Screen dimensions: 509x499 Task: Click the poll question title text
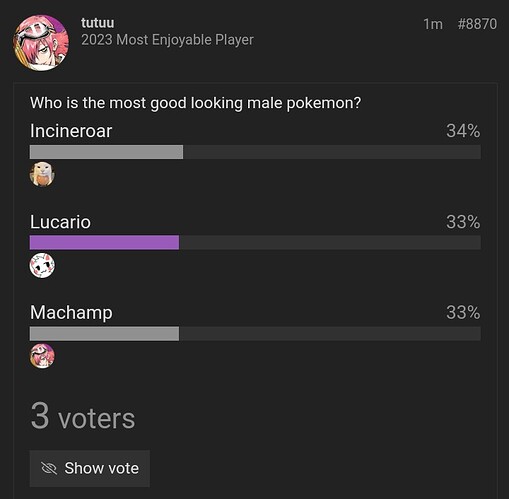coord(195,103)
